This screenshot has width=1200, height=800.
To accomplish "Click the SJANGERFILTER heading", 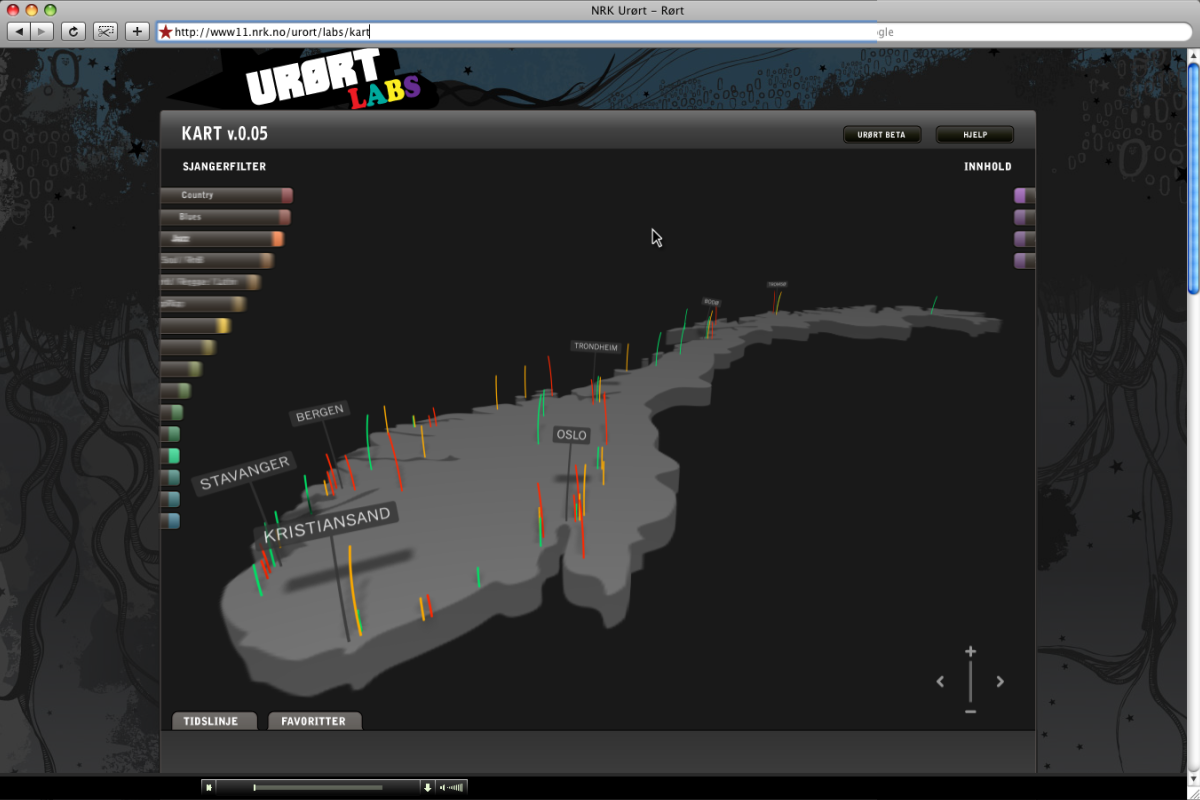I will click(x=224, y=167).
